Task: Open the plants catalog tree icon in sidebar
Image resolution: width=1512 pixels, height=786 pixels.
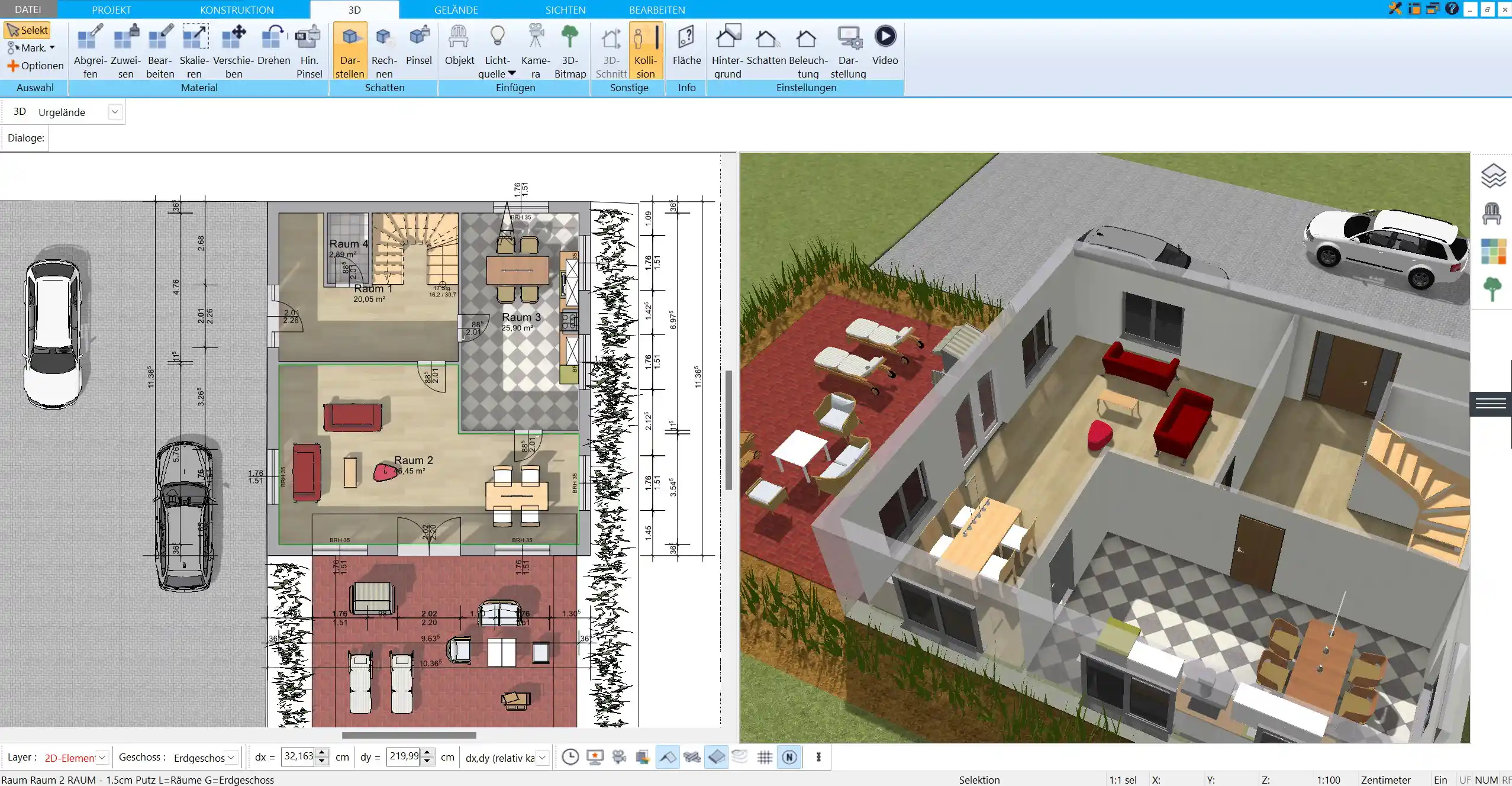Action: coord(1492,289)
